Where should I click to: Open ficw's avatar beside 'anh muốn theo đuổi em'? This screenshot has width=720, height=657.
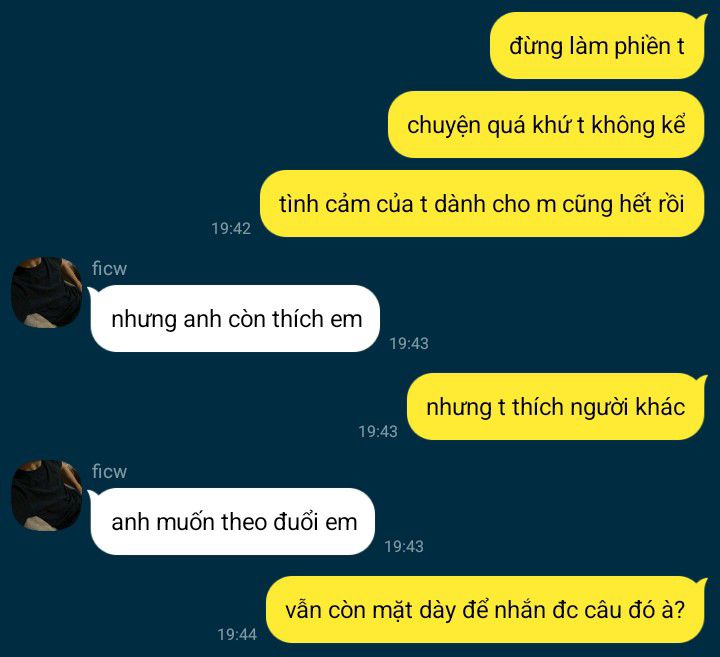point(46,495)
